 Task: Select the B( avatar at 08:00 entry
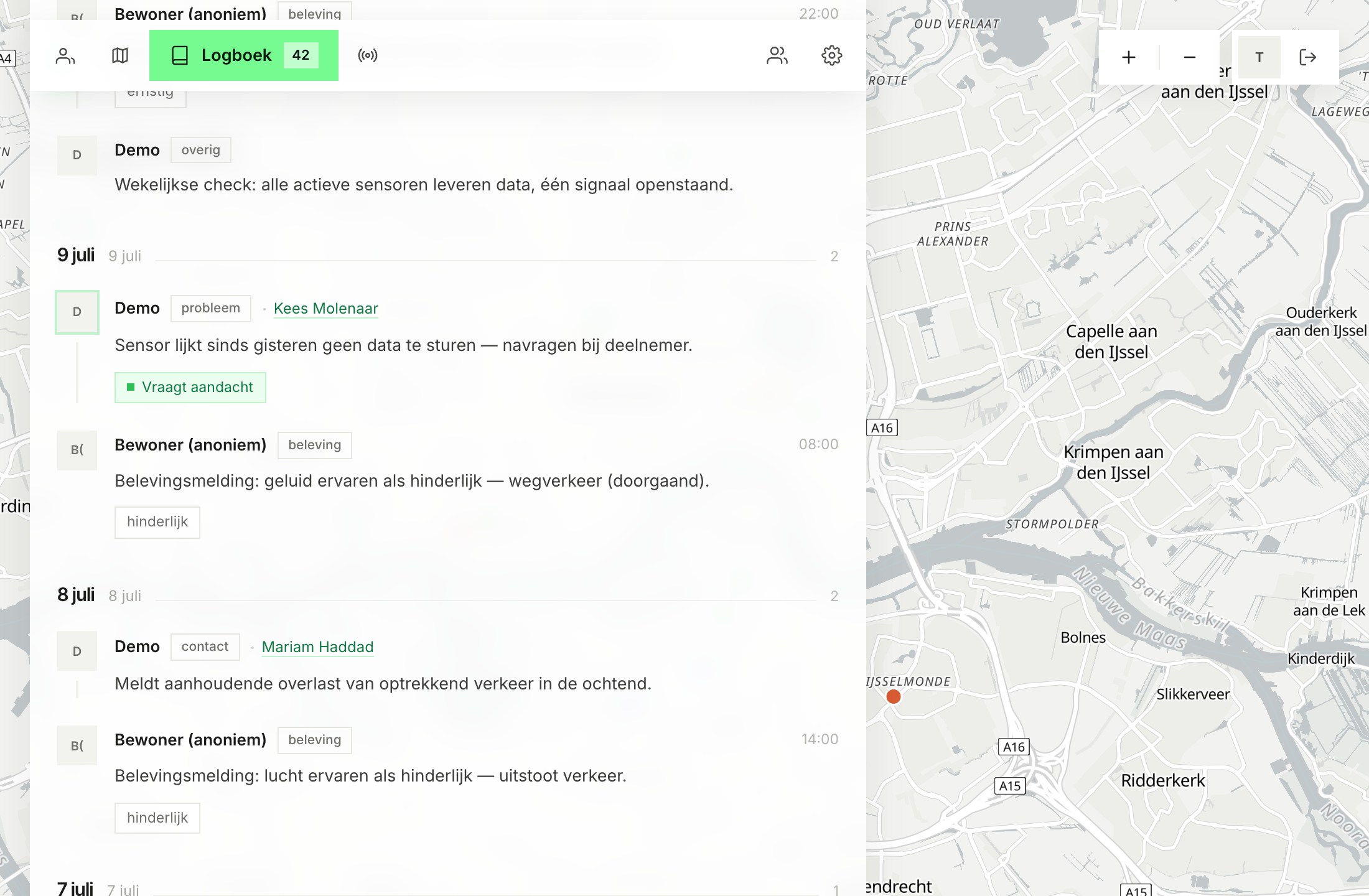pyautogui.click(x=77, y=450)
